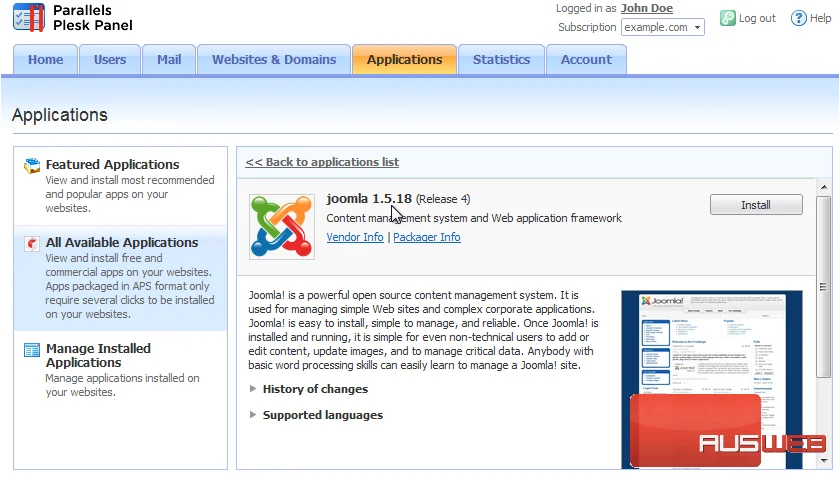Image resolution: width=840 pixels, height=480 pixels.
Task: Go to the Home tab
Action: [46, 59]
